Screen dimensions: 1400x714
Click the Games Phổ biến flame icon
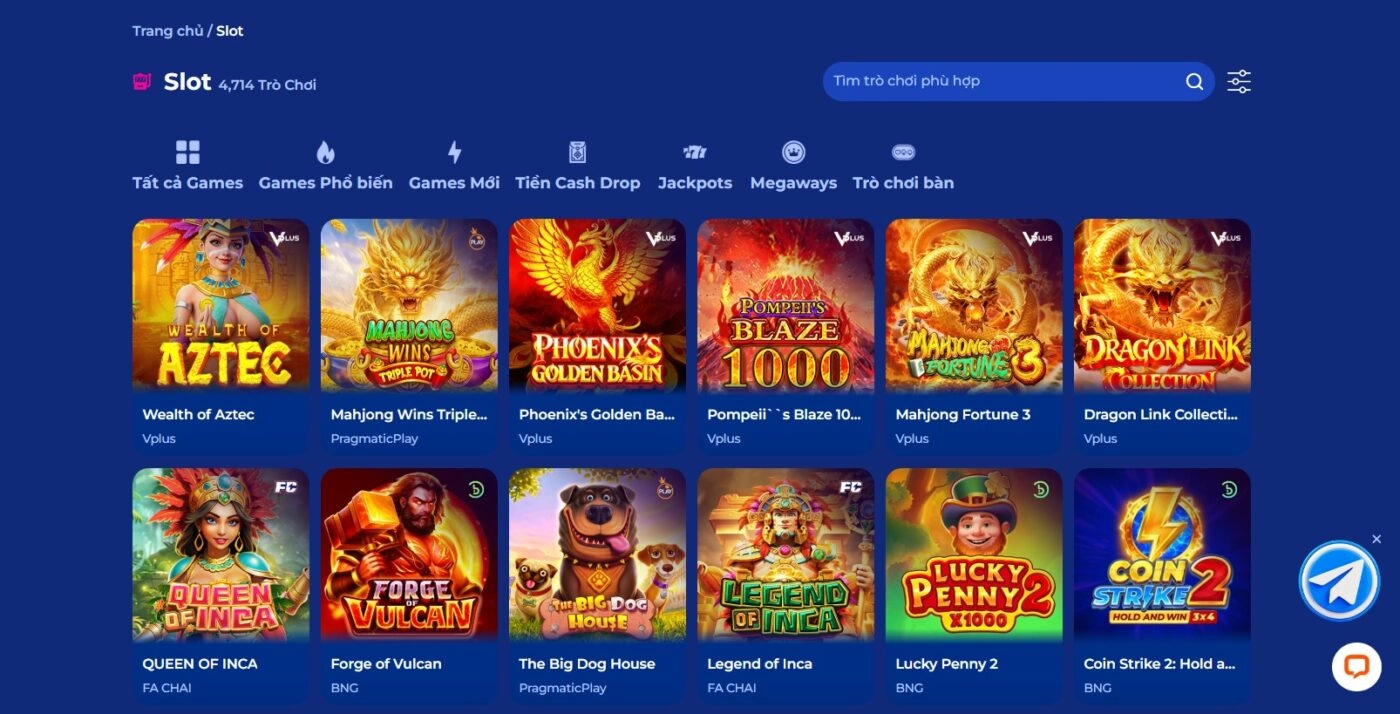click(x=325, y=152)
